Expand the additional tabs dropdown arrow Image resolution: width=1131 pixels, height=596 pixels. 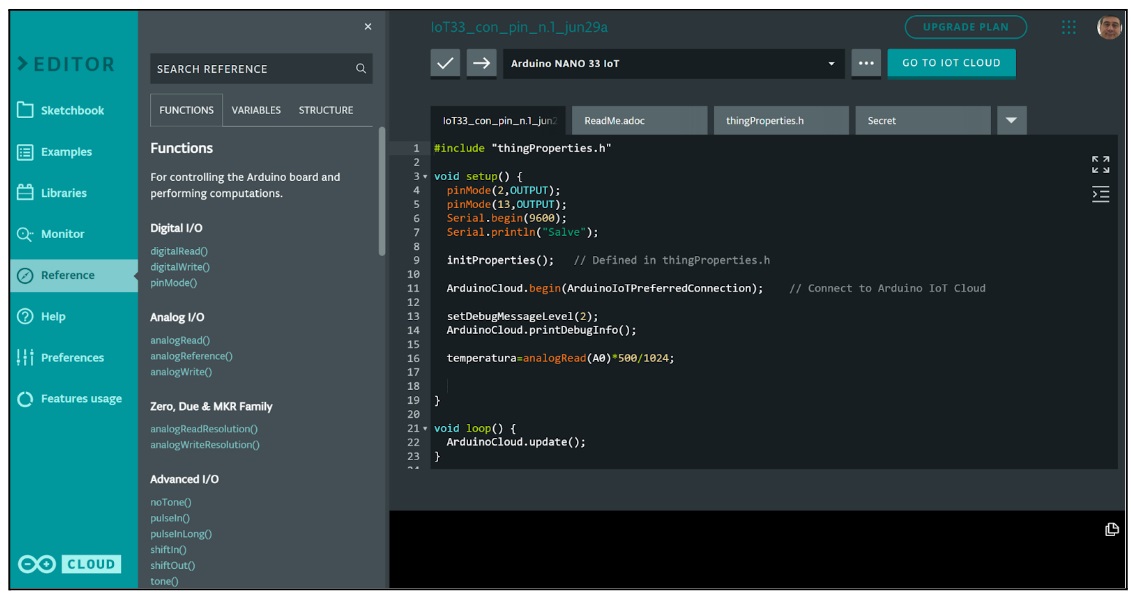(1011, 120)
